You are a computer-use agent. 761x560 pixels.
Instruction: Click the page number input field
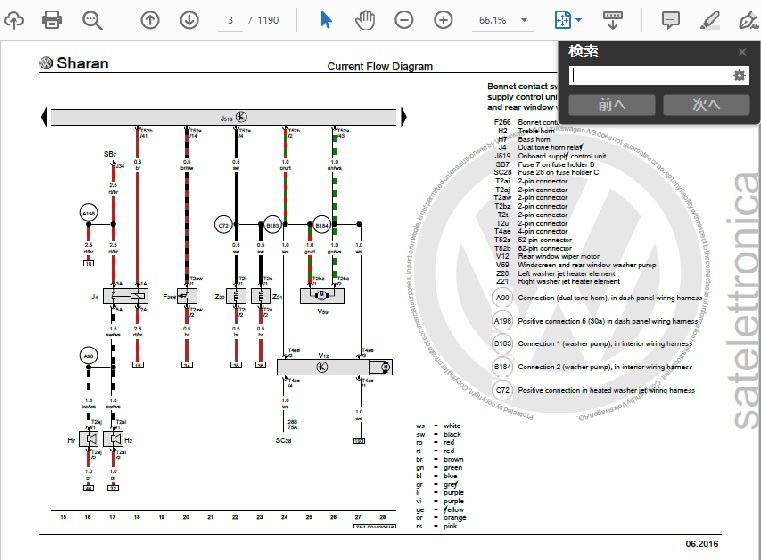pyautogui.click(x=231, y=20)
